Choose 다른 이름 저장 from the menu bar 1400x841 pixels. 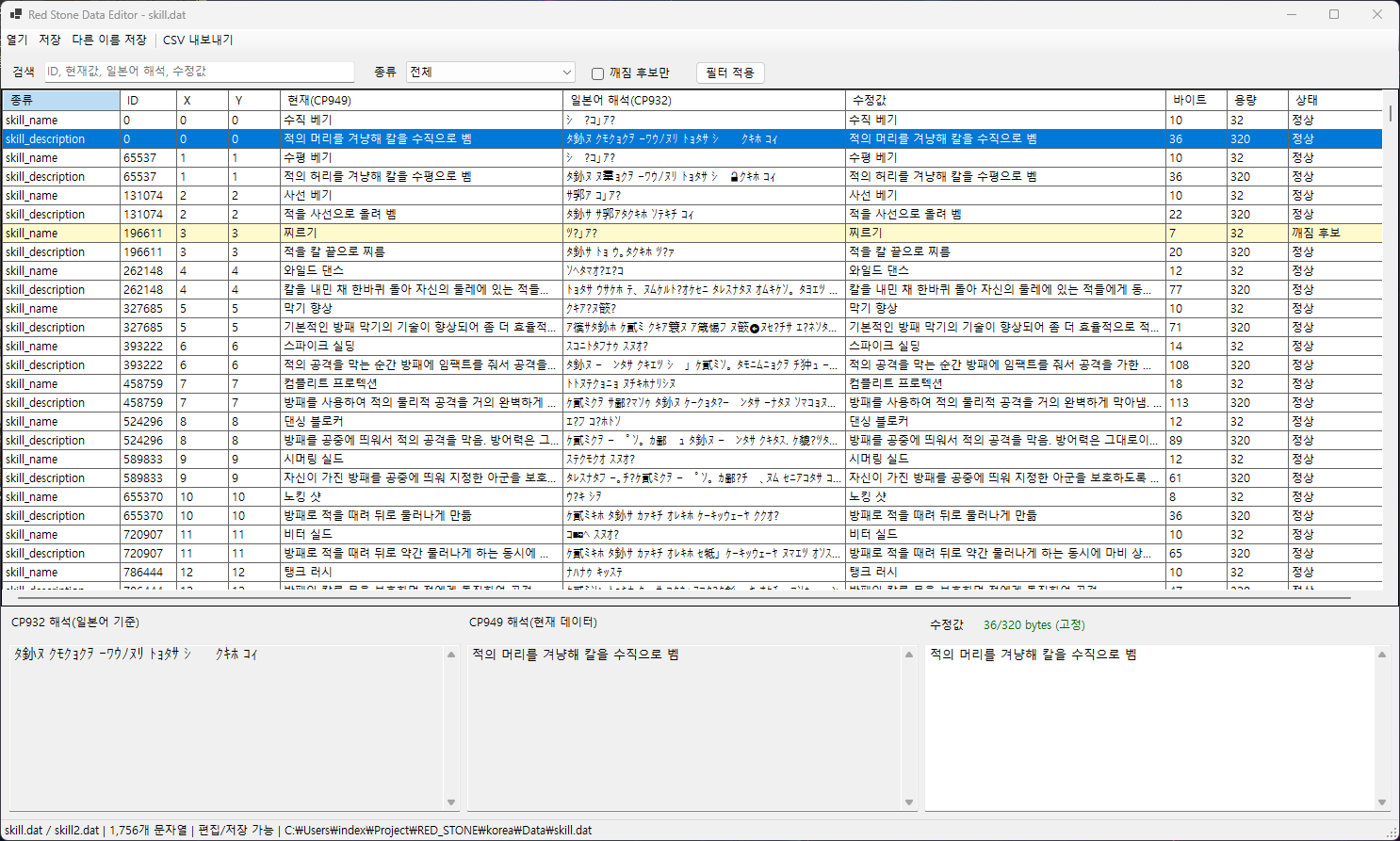pyautogui.click(x=109, y=40)
